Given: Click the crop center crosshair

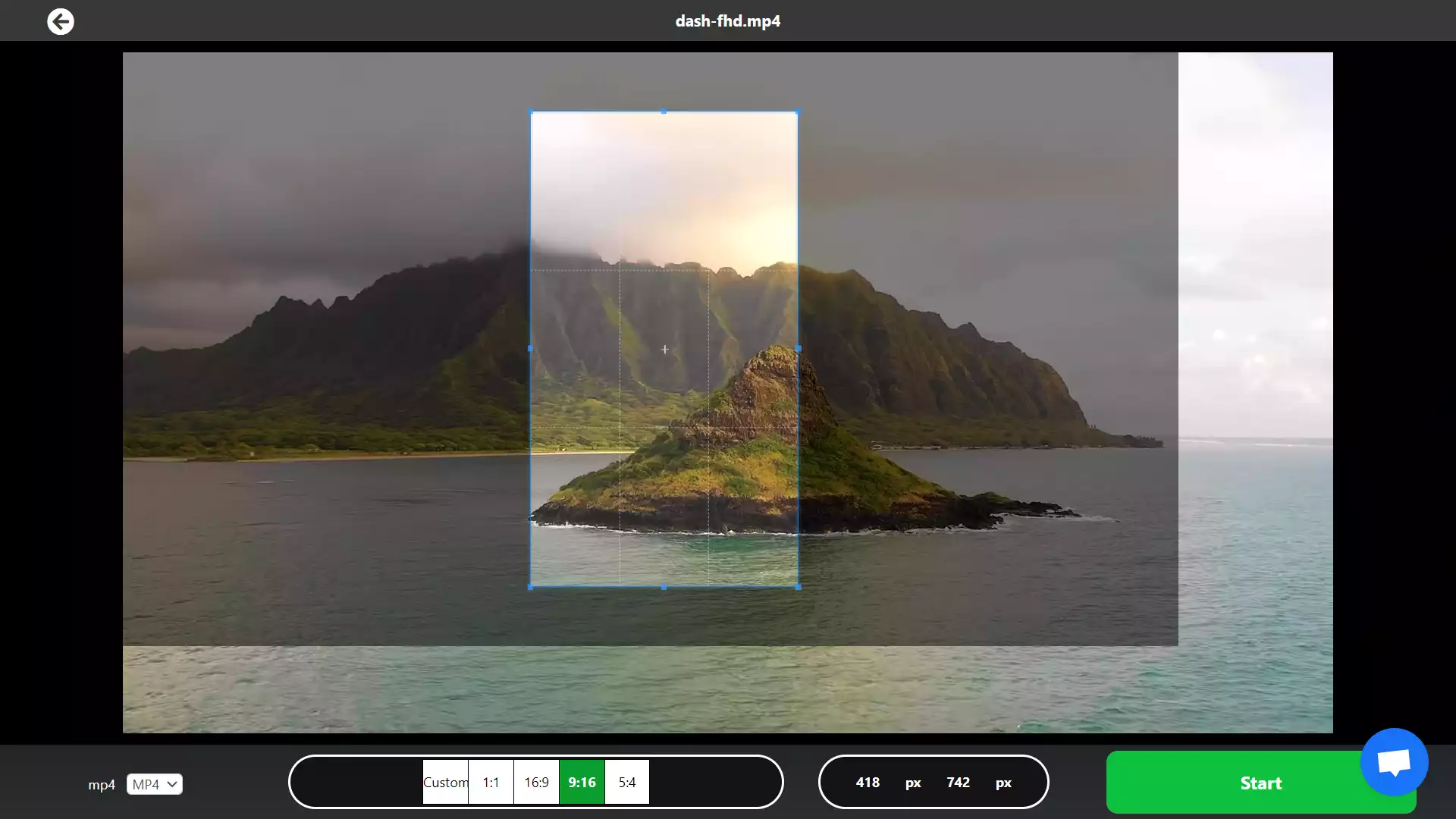Looking at the screenshot, I should point(664,349).
